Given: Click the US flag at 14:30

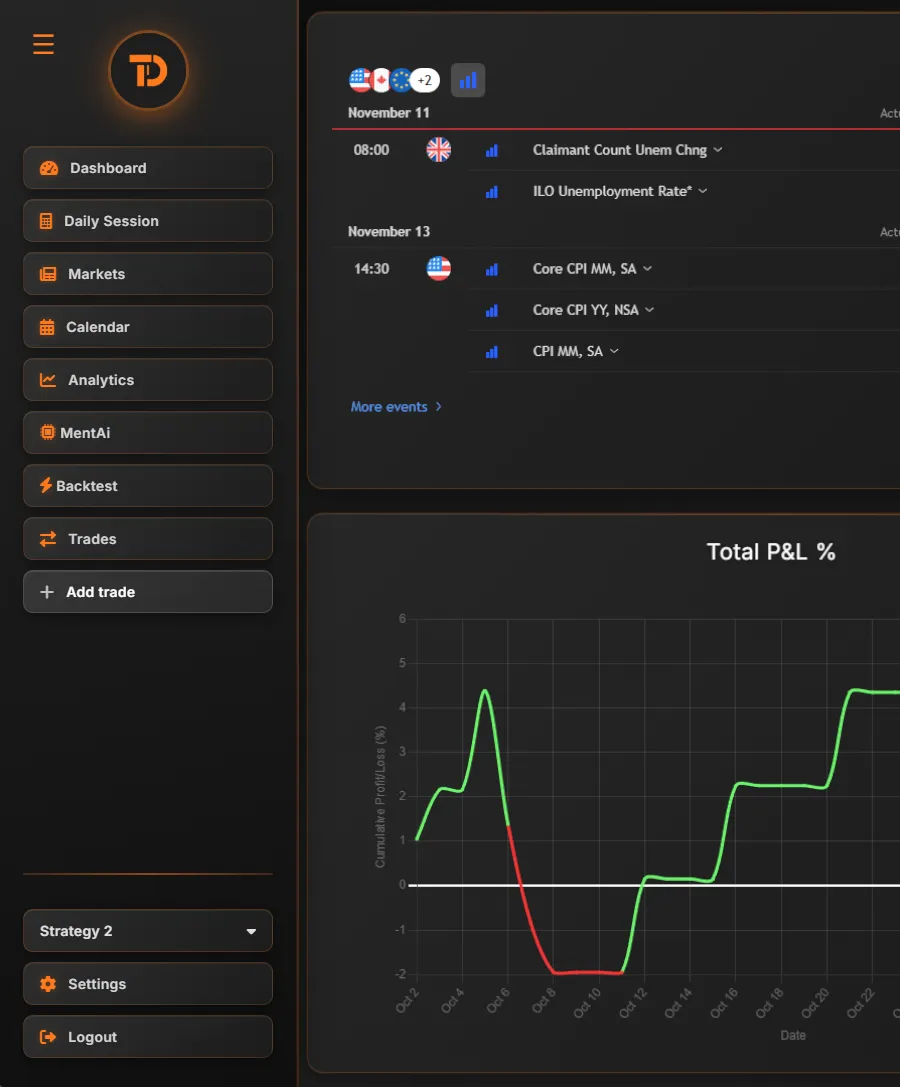Looking at the screenshot, I should pos(438,268).
